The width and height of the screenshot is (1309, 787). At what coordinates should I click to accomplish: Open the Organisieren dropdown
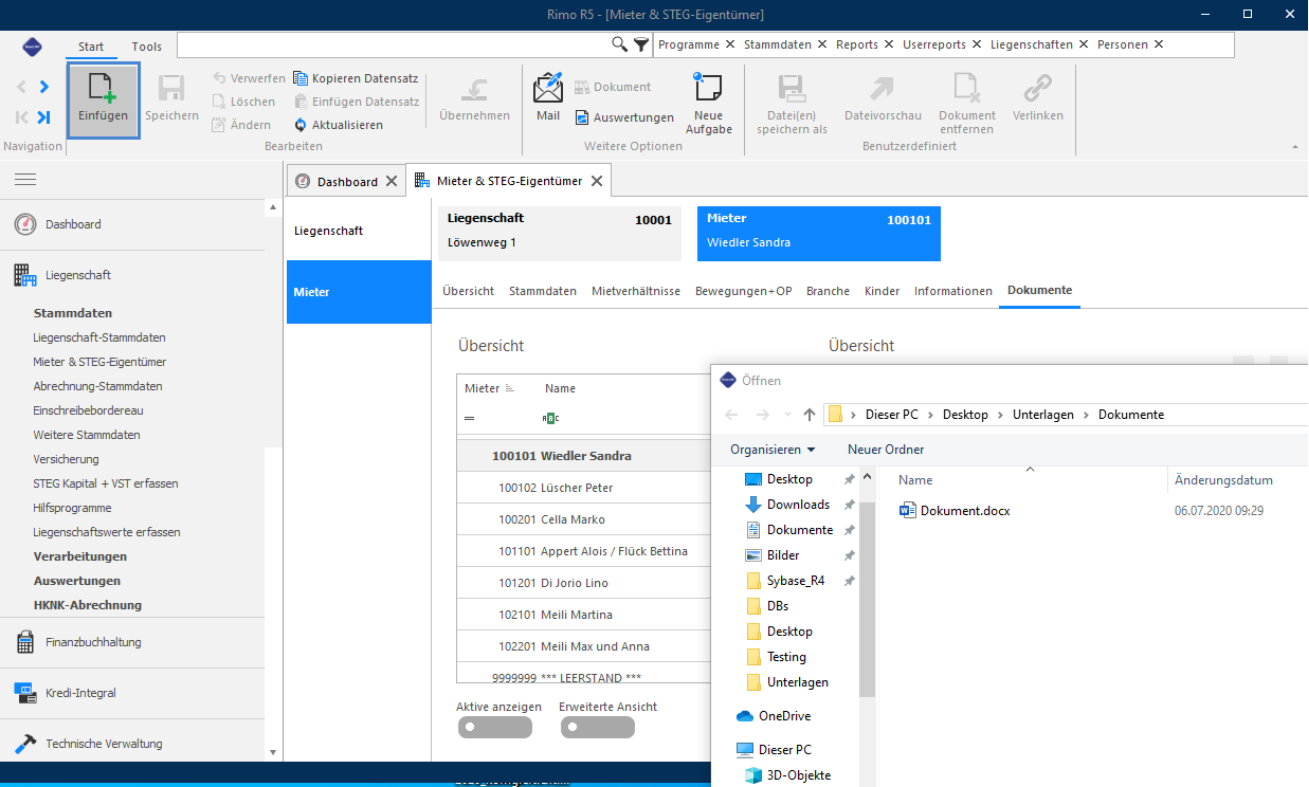point(772,450)
